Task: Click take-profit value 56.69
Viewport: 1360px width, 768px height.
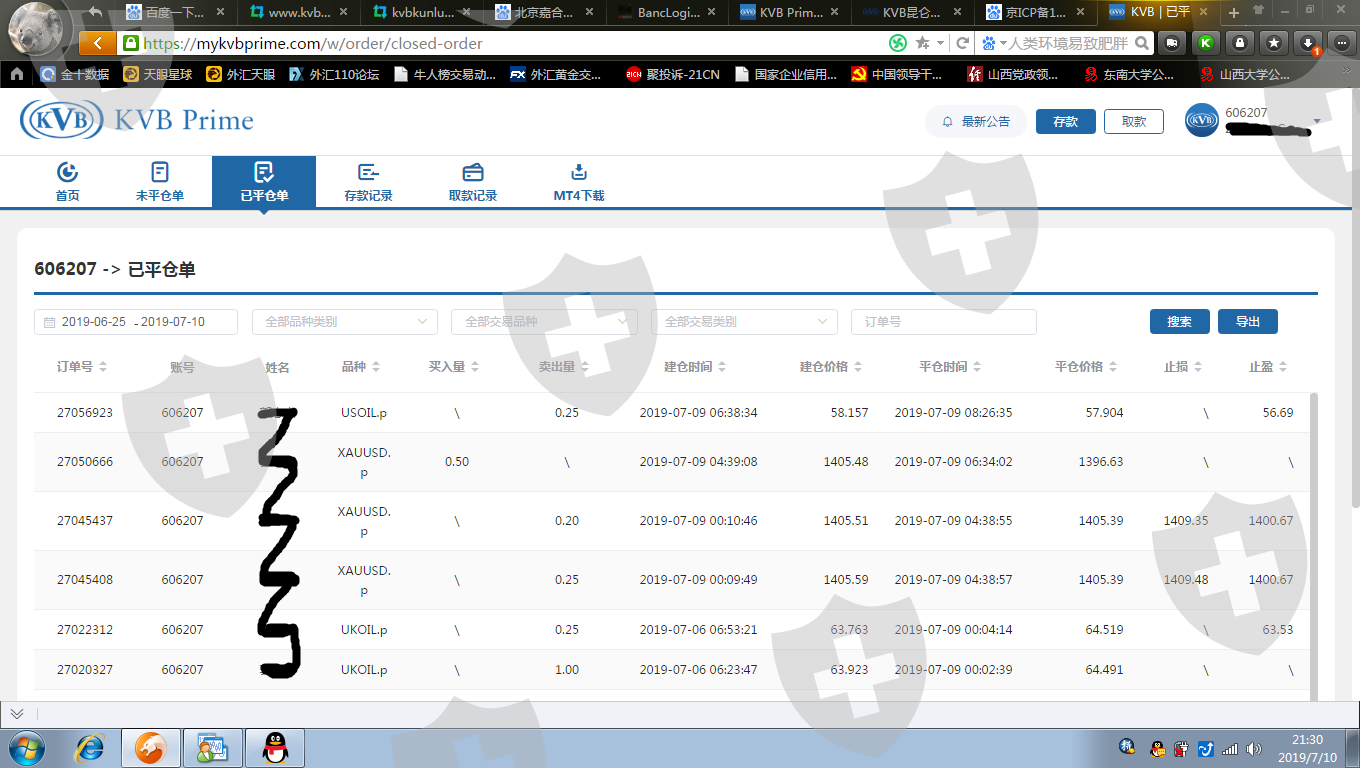Action: [x=1278, y=413]
